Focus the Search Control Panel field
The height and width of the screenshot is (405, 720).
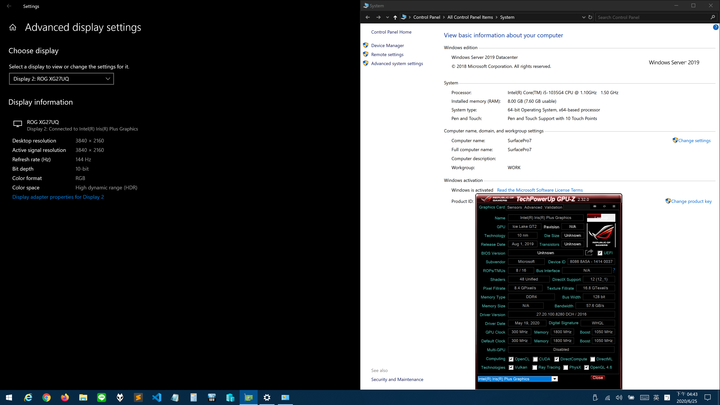(x=656, y=17)
